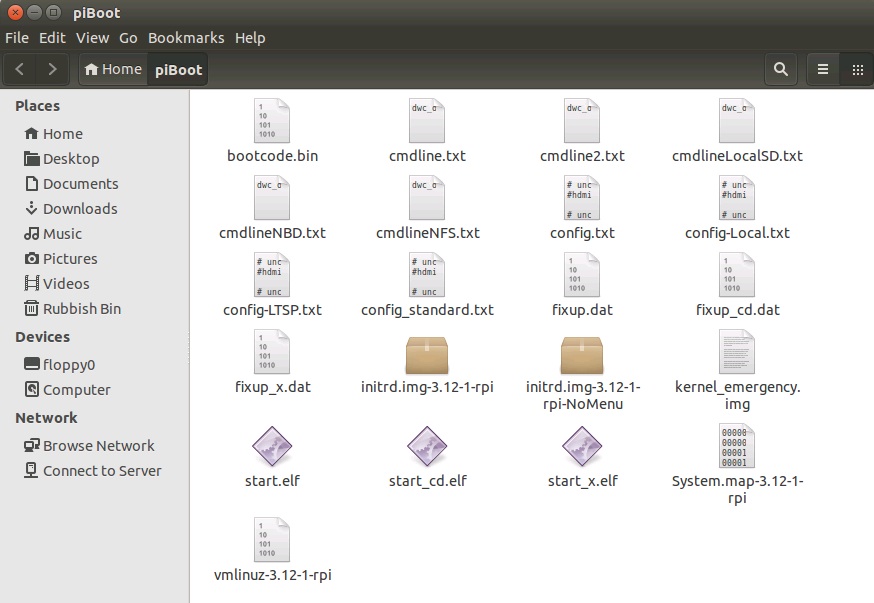Open the floppy0 device entry

tap(63, 364)
